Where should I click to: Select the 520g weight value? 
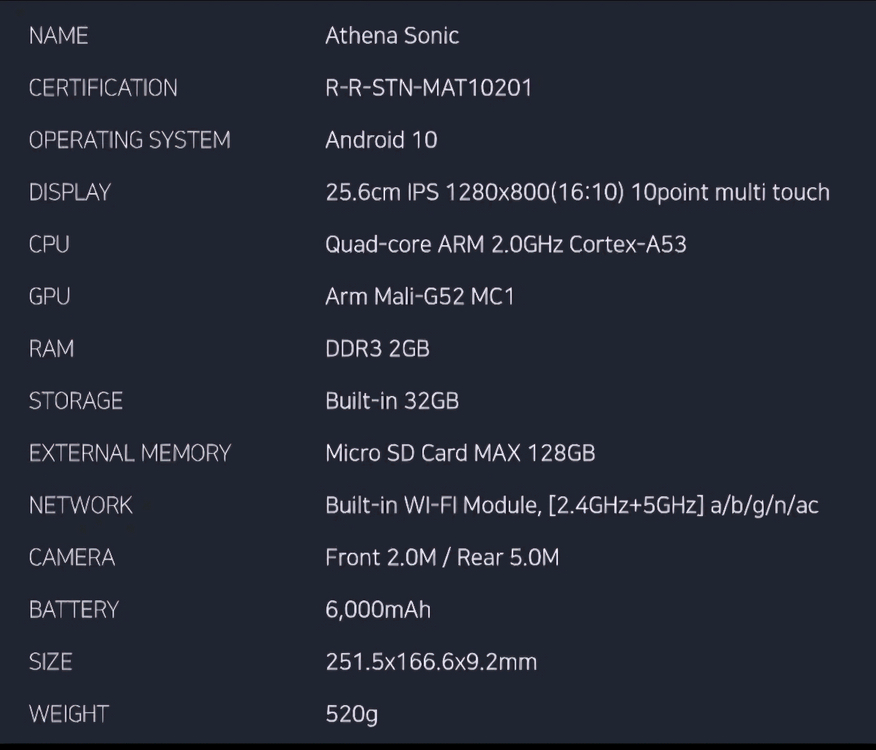pyautogui.click(x=351, y=713)
